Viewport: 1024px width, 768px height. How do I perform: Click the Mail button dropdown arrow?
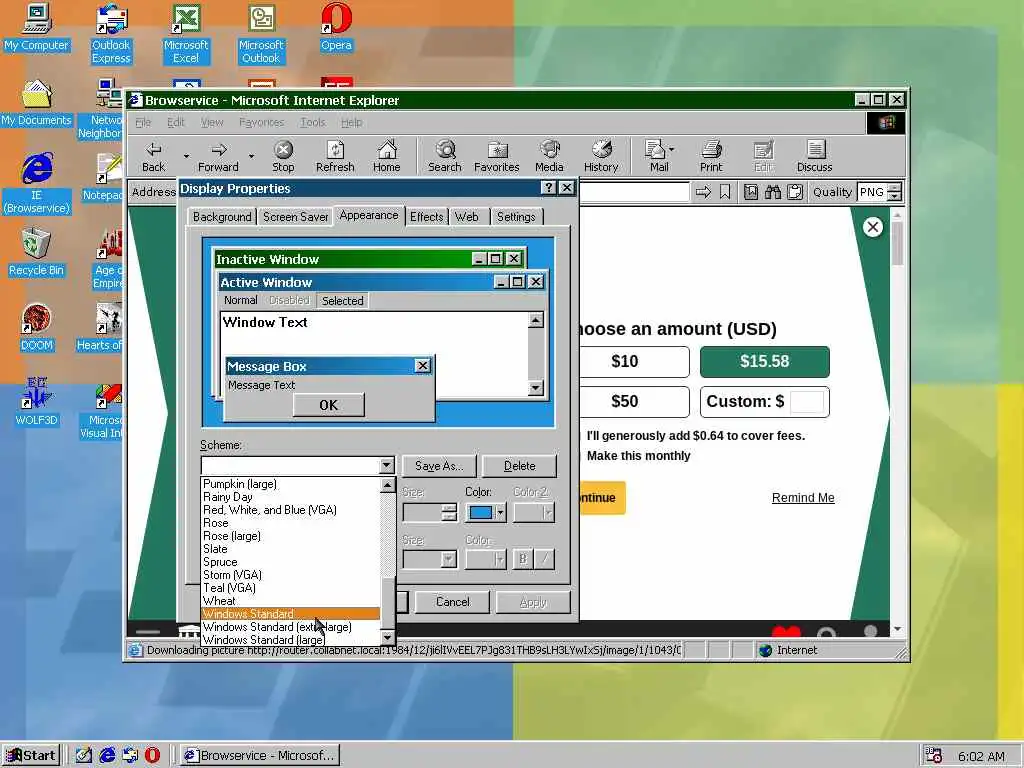[x=671, y=150]
